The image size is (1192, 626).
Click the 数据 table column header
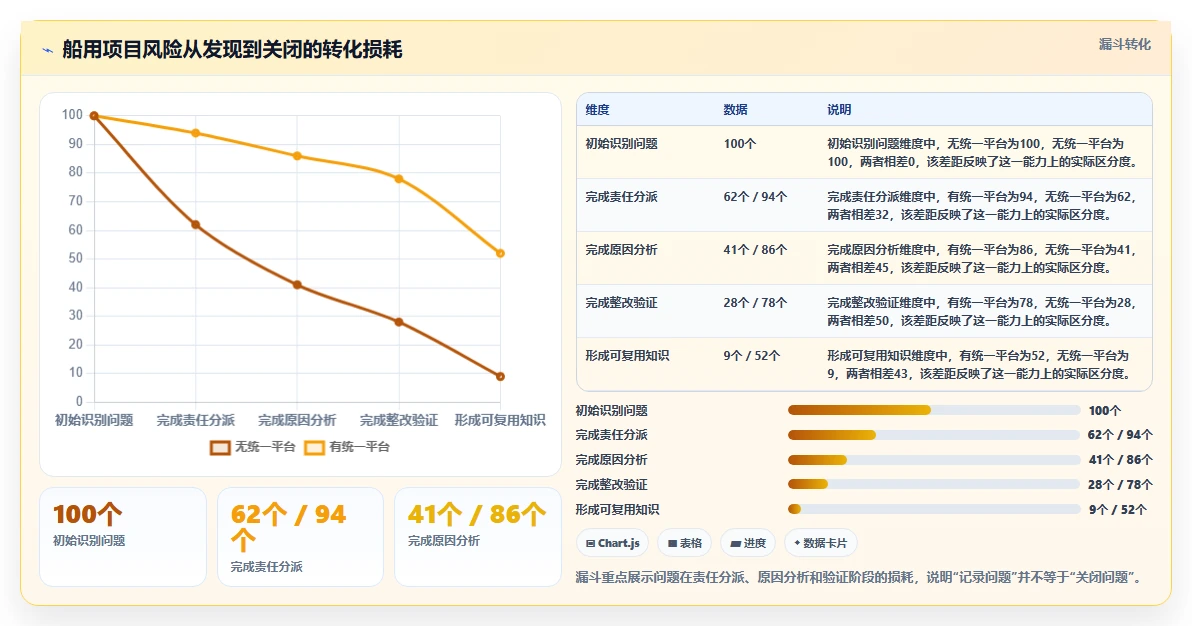[x=735, y=110]
